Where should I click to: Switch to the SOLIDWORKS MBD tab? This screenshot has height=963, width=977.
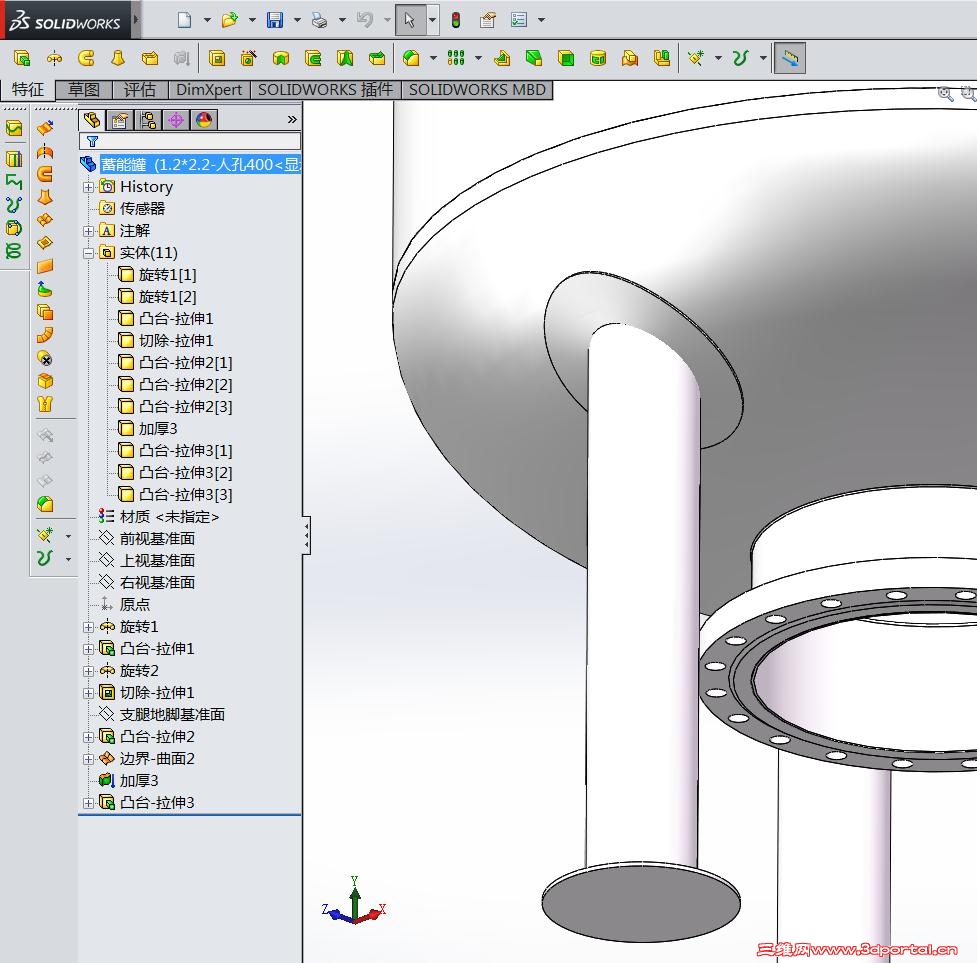tap(477, 90)
